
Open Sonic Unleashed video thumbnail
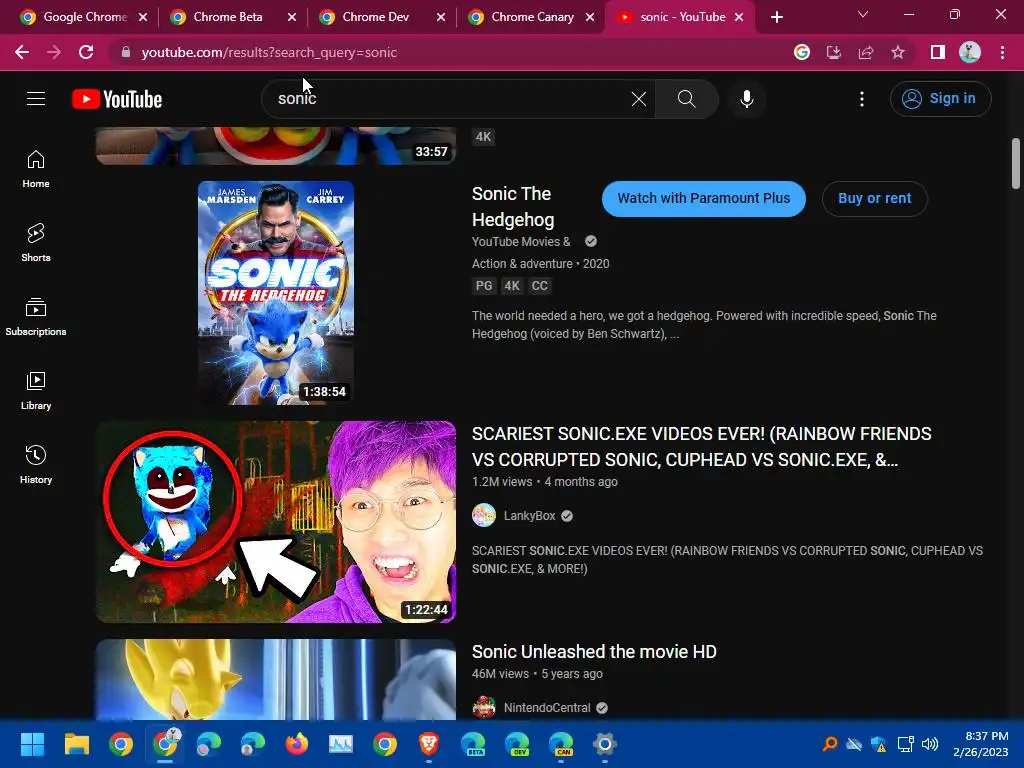point(276,679)
